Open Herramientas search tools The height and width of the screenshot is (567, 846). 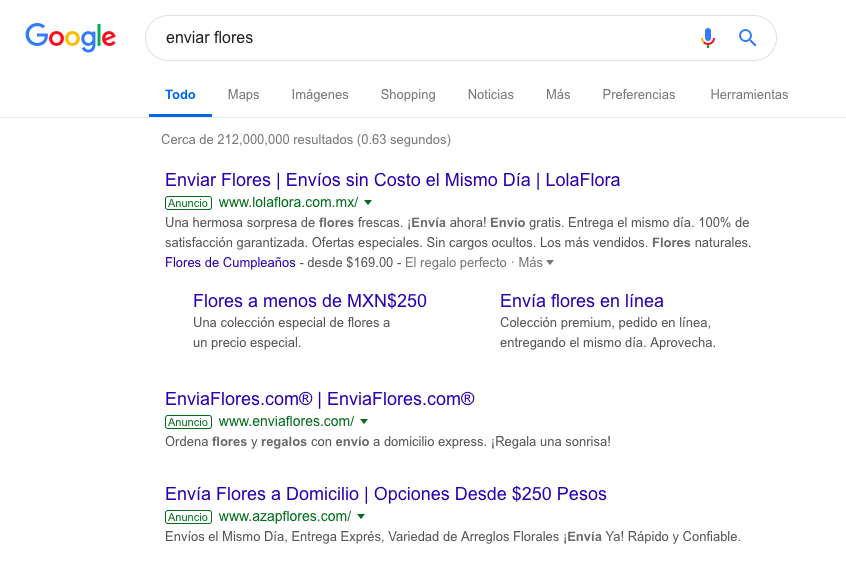click(749, 95)
